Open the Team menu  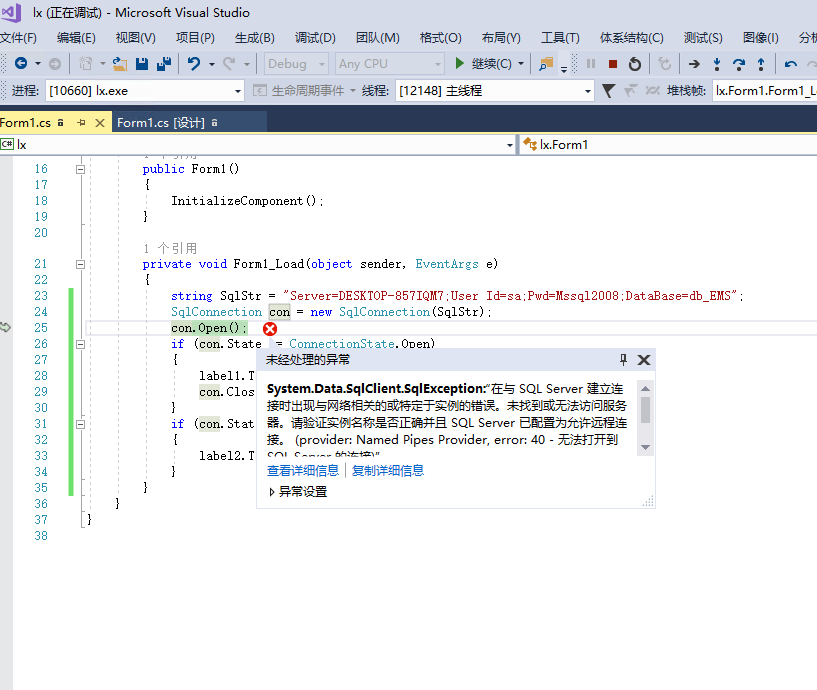[378, 38]
